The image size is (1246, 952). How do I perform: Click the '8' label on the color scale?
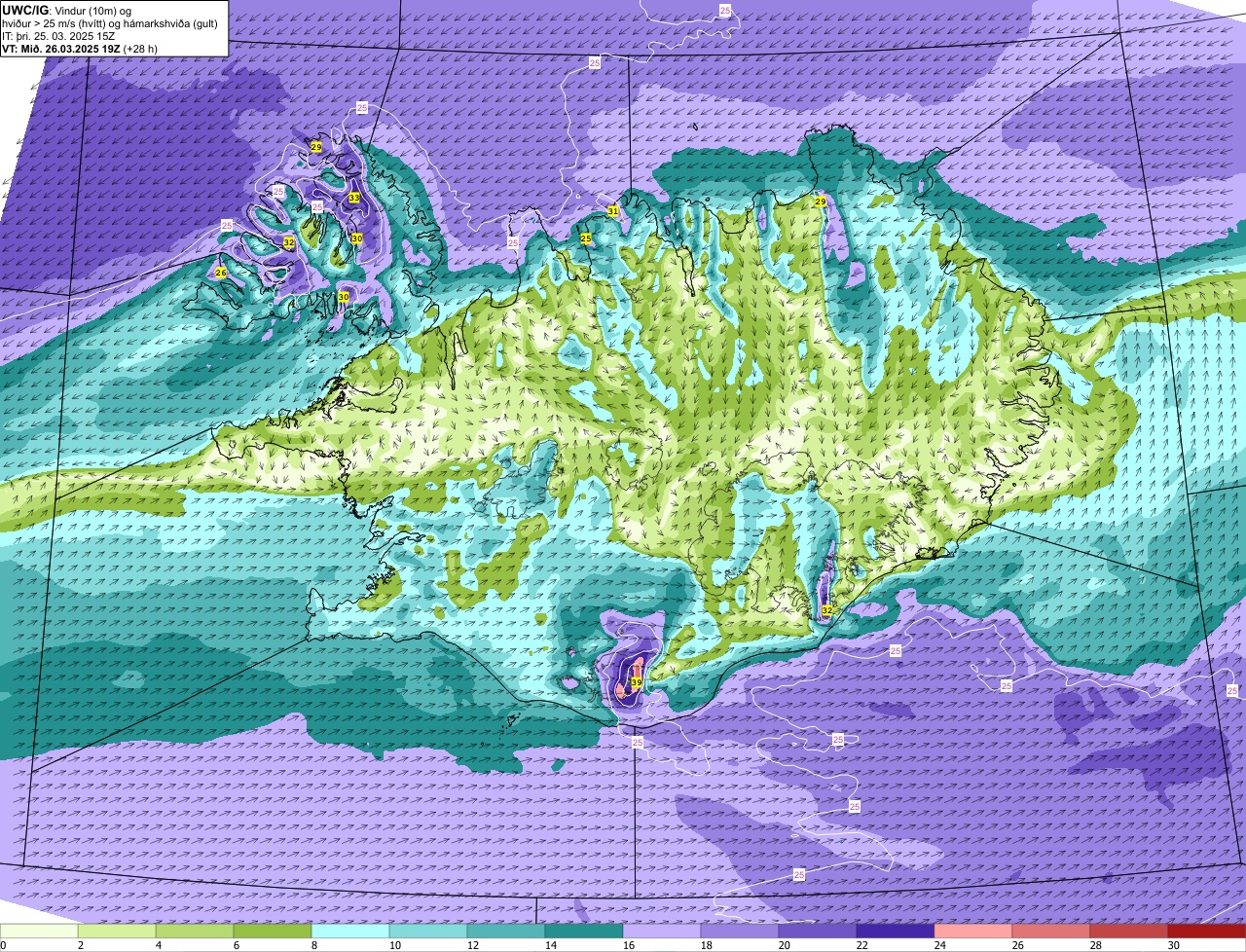point(314,945)
